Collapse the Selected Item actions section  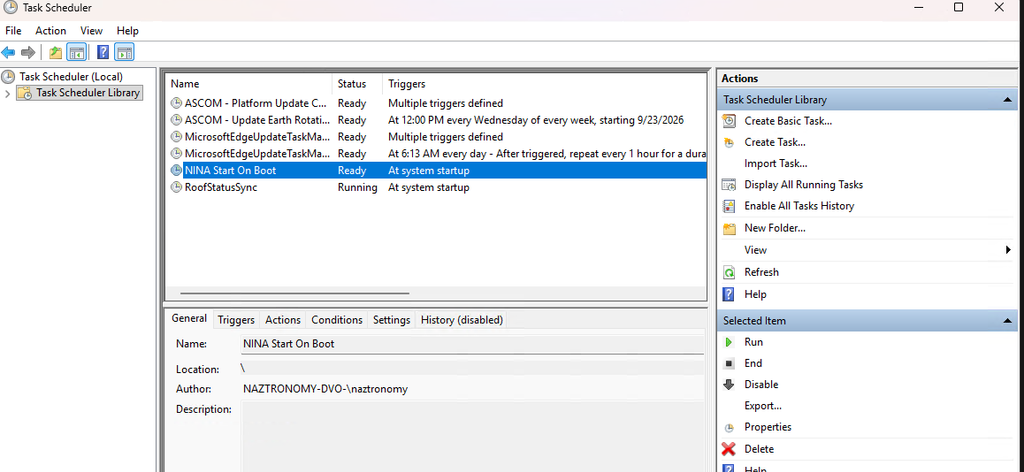point(1007,321)
